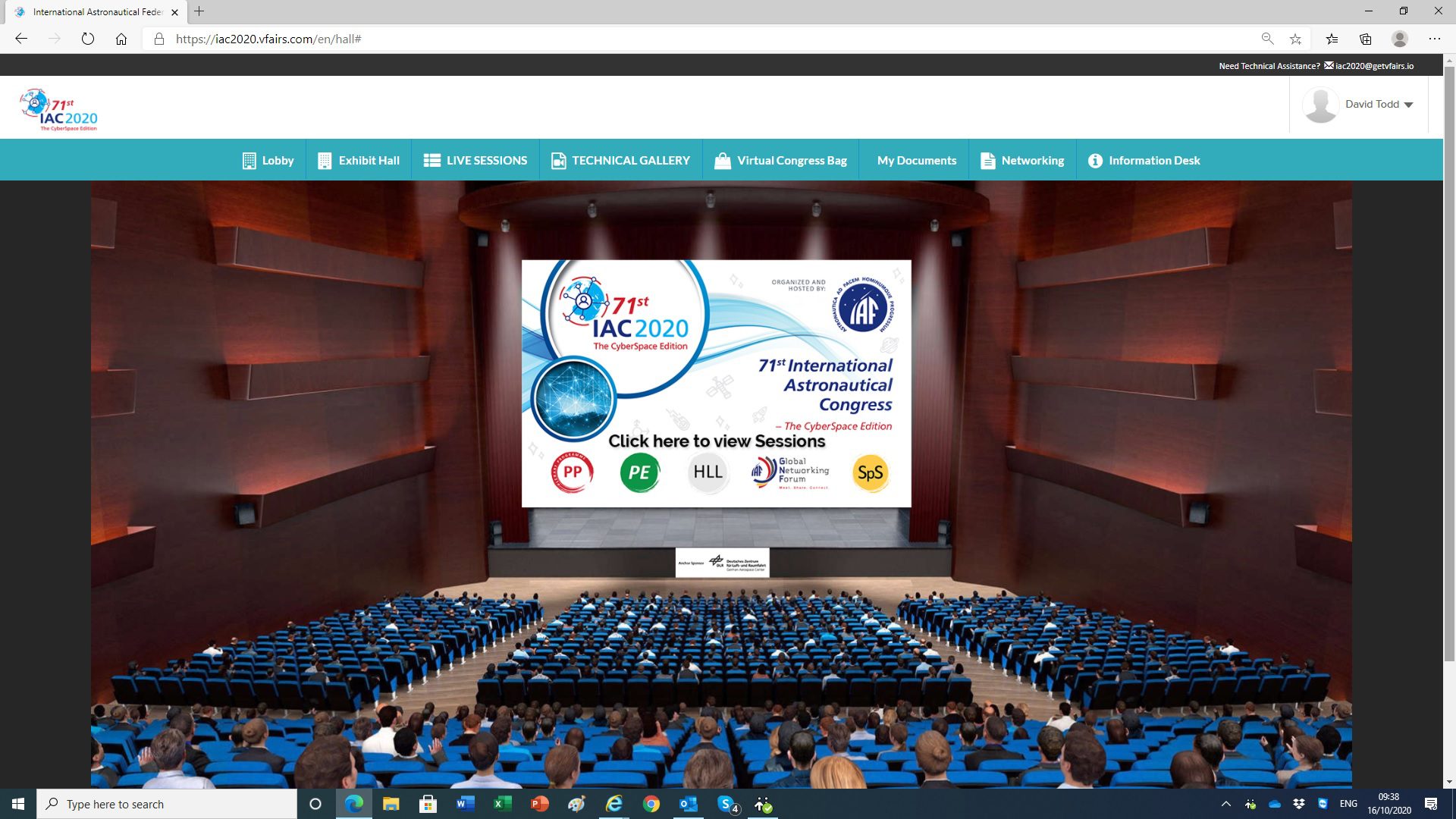Open LIVE SESSIONS in navigation bar
Image resolution: width=1456 pixels, height=819 pixels.
tap(475, 160)
